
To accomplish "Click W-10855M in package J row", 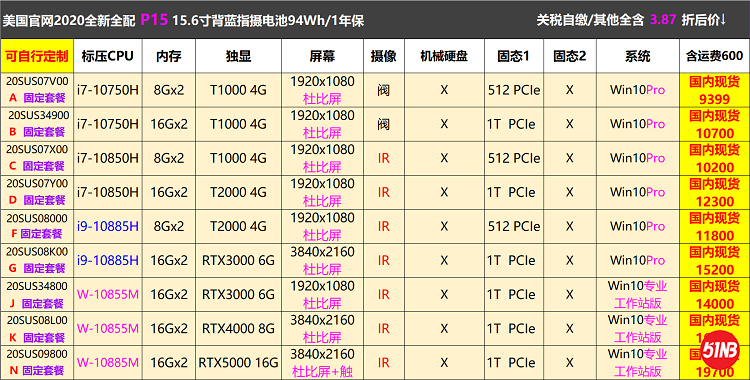I will [x=108, y=294].
